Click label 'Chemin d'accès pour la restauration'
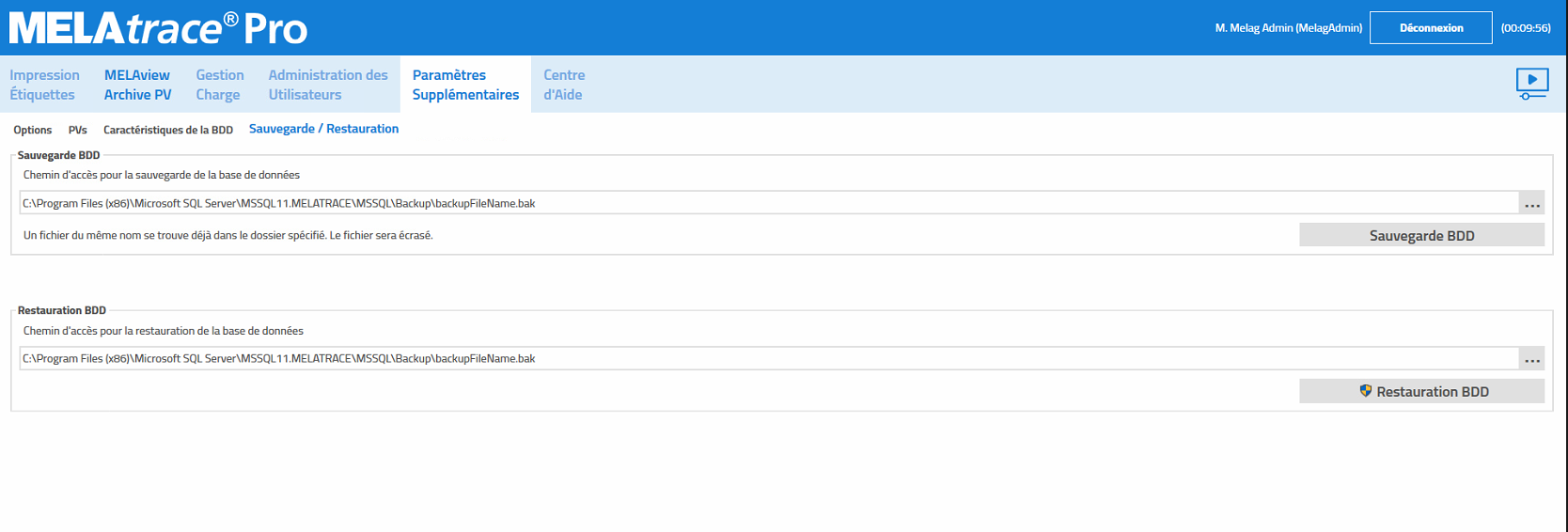This screenshot has height=532, width=1568. (x=164, y=331)
